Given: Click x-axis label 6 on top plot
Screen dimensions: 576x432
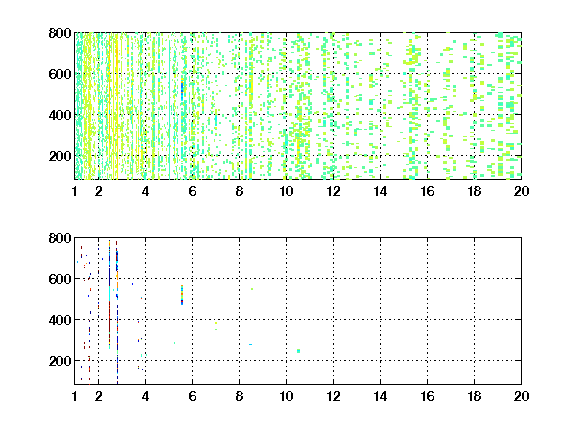Looking at the screenshot, I should (192, 191).
